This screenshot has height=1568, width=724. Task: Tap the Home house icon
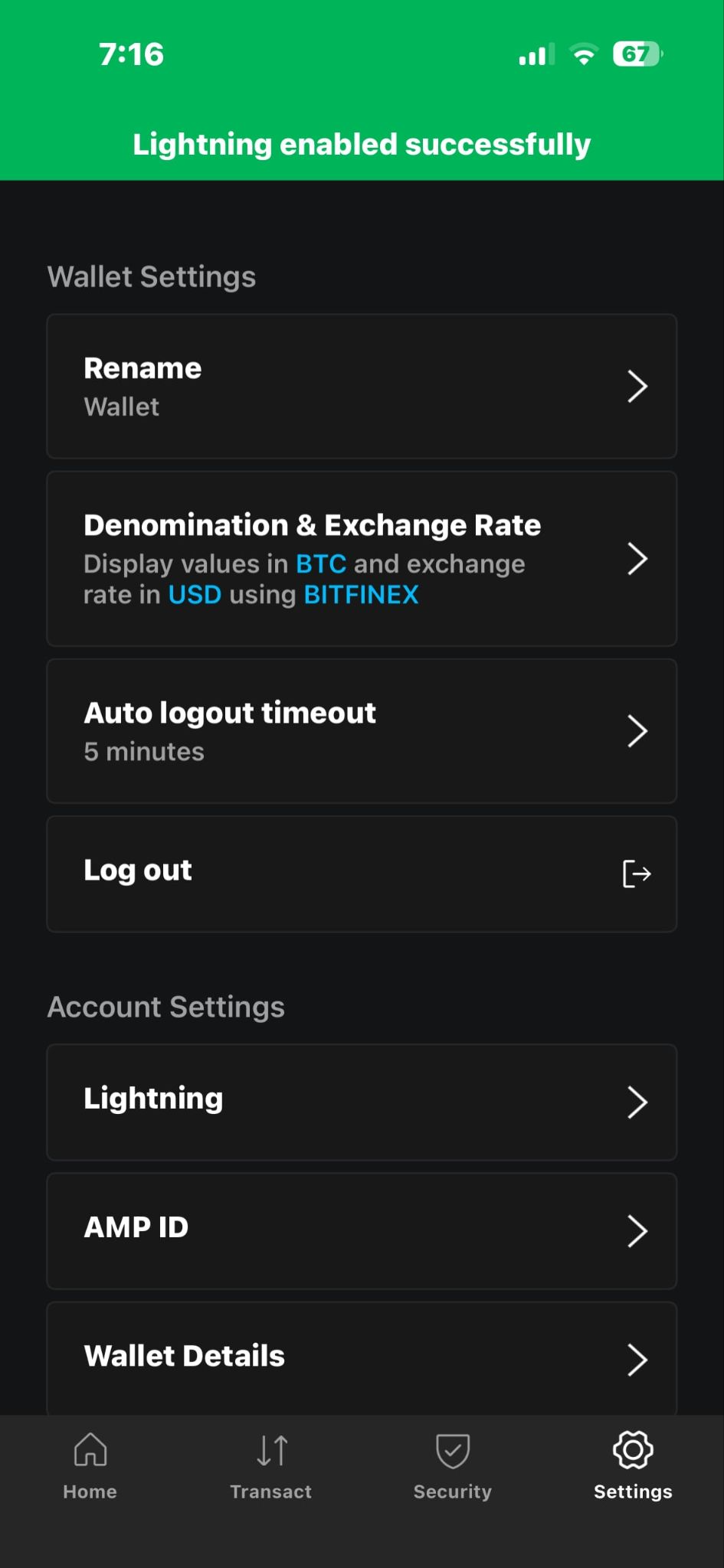coord(90,1449)
